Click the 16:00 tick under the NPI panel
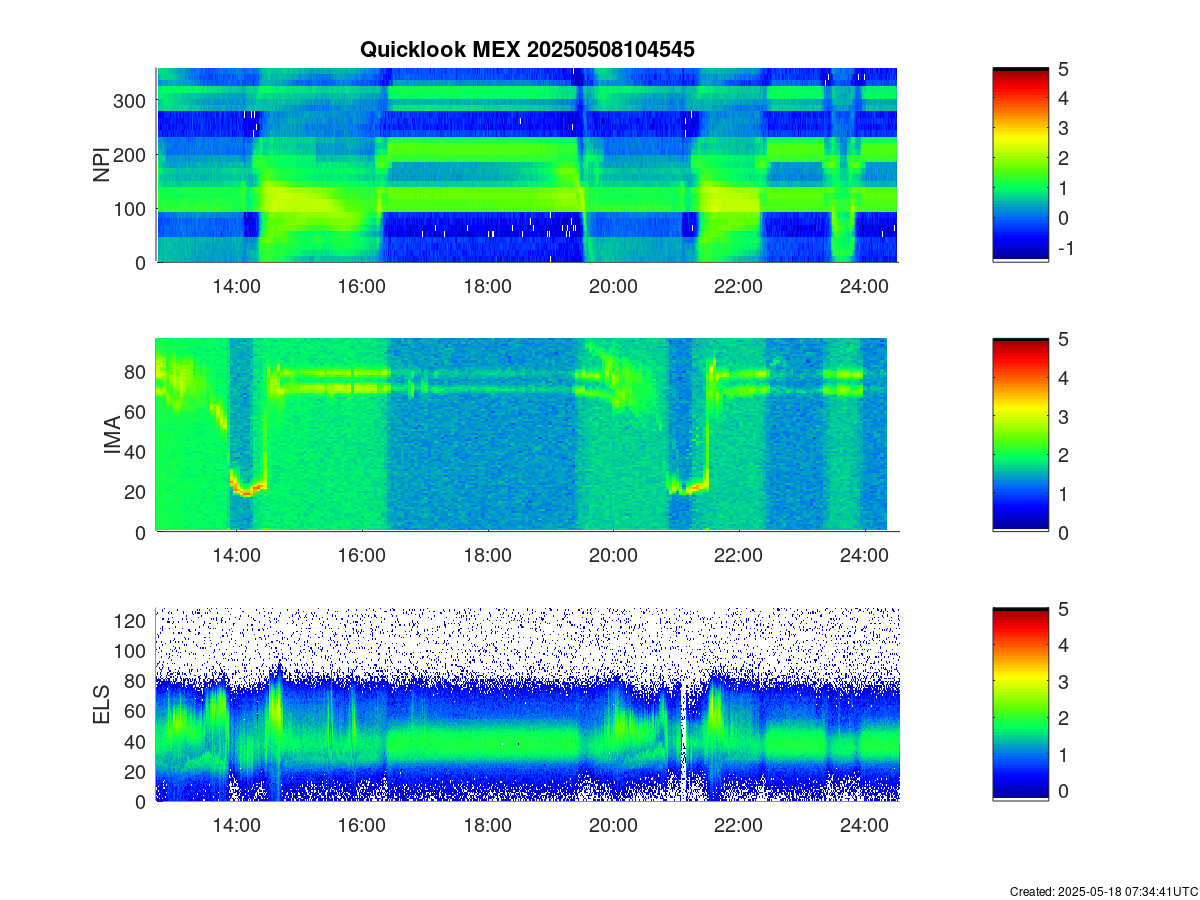 [x=362, y=286]
